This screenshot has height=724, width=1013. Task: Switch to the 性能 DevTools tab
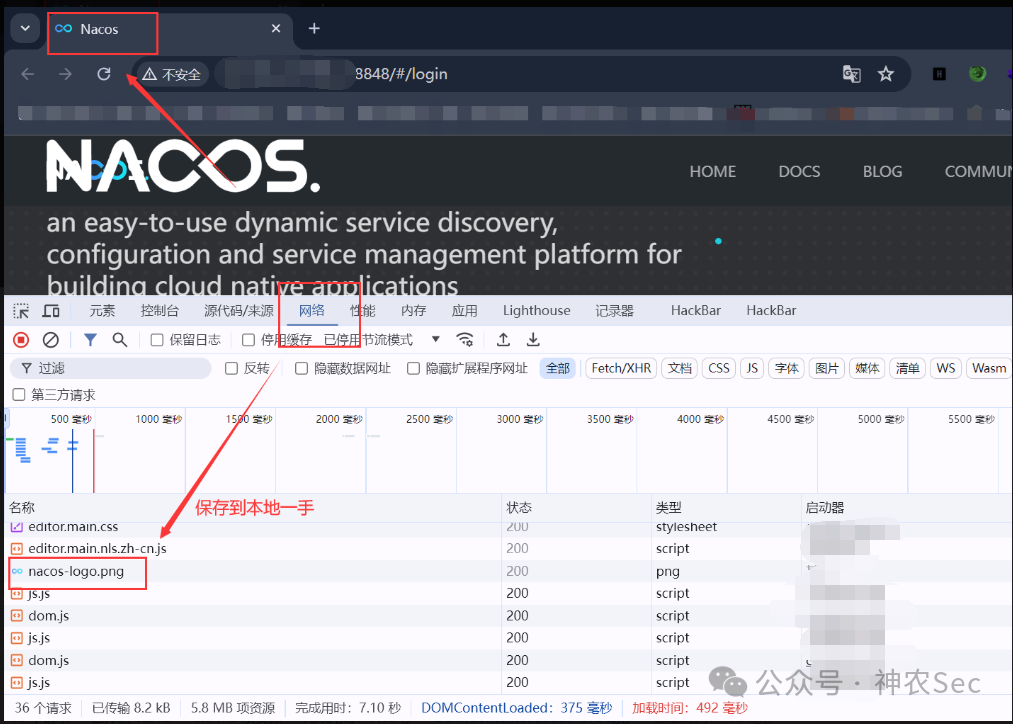pos(362,311)
